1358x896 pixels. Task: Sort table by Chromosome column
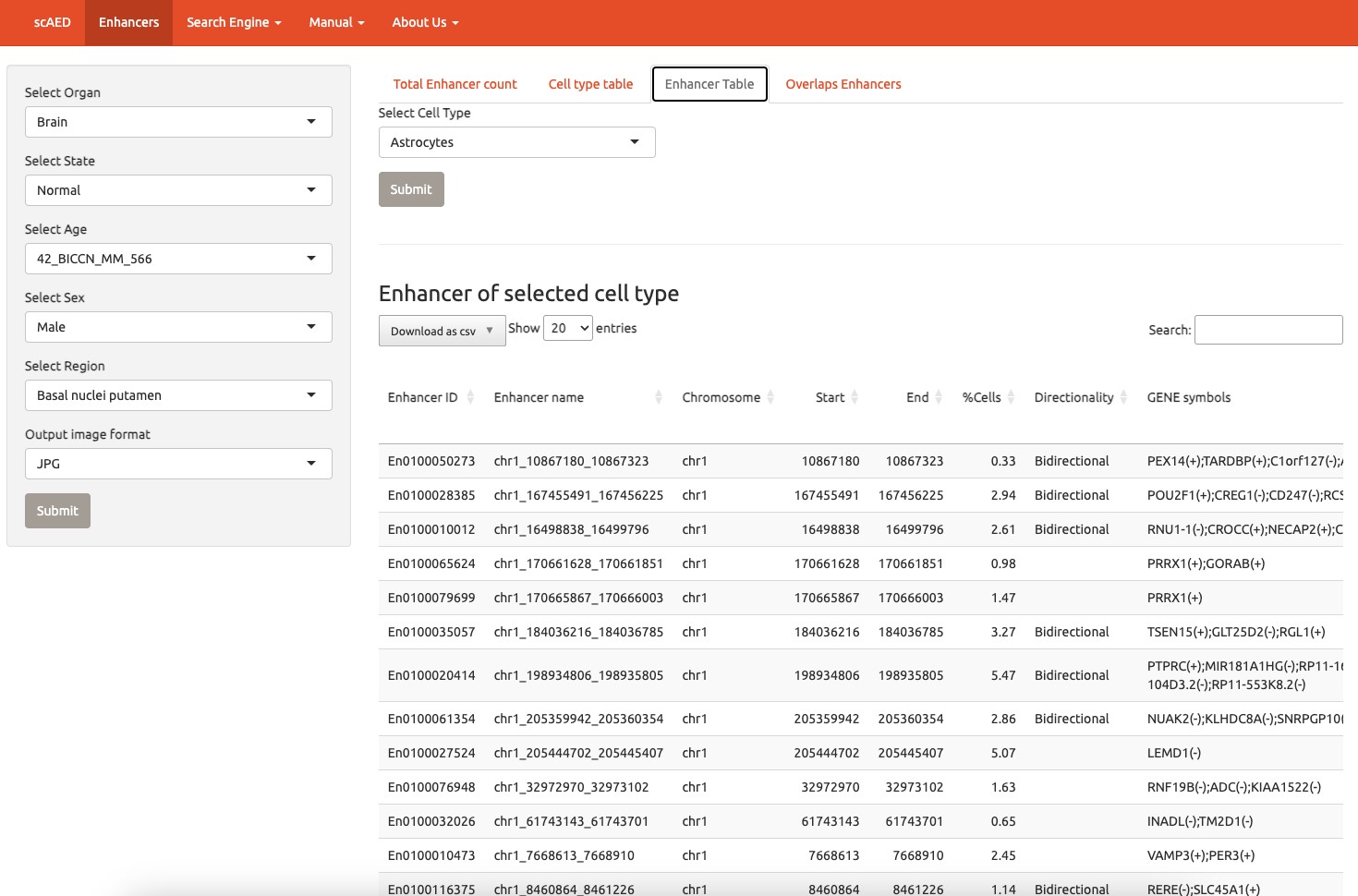(728, 397)
